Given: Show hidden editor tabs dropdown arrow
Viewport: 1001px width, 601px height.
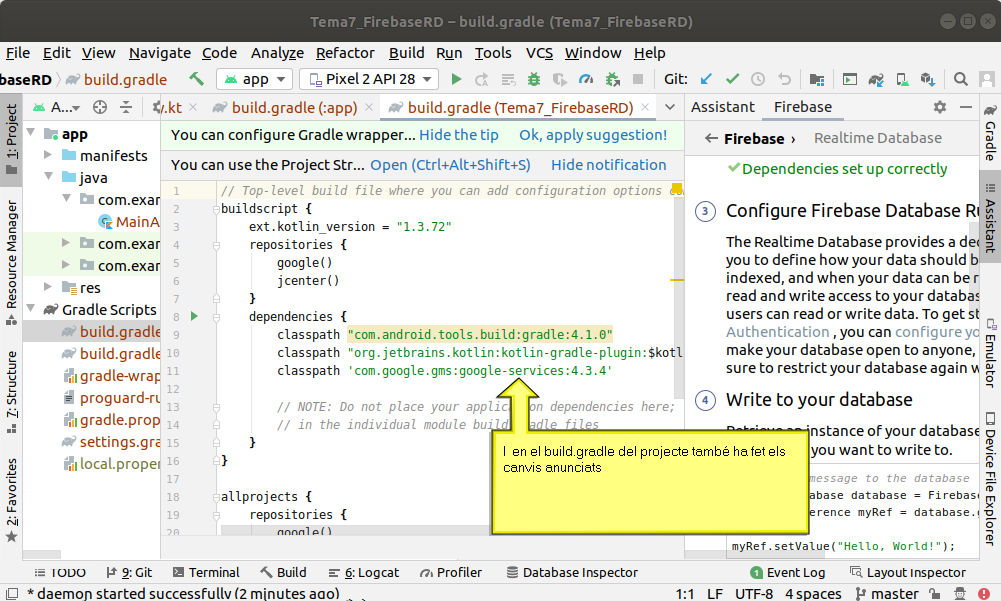Looking at the screenshot, I should pos(670,107).
